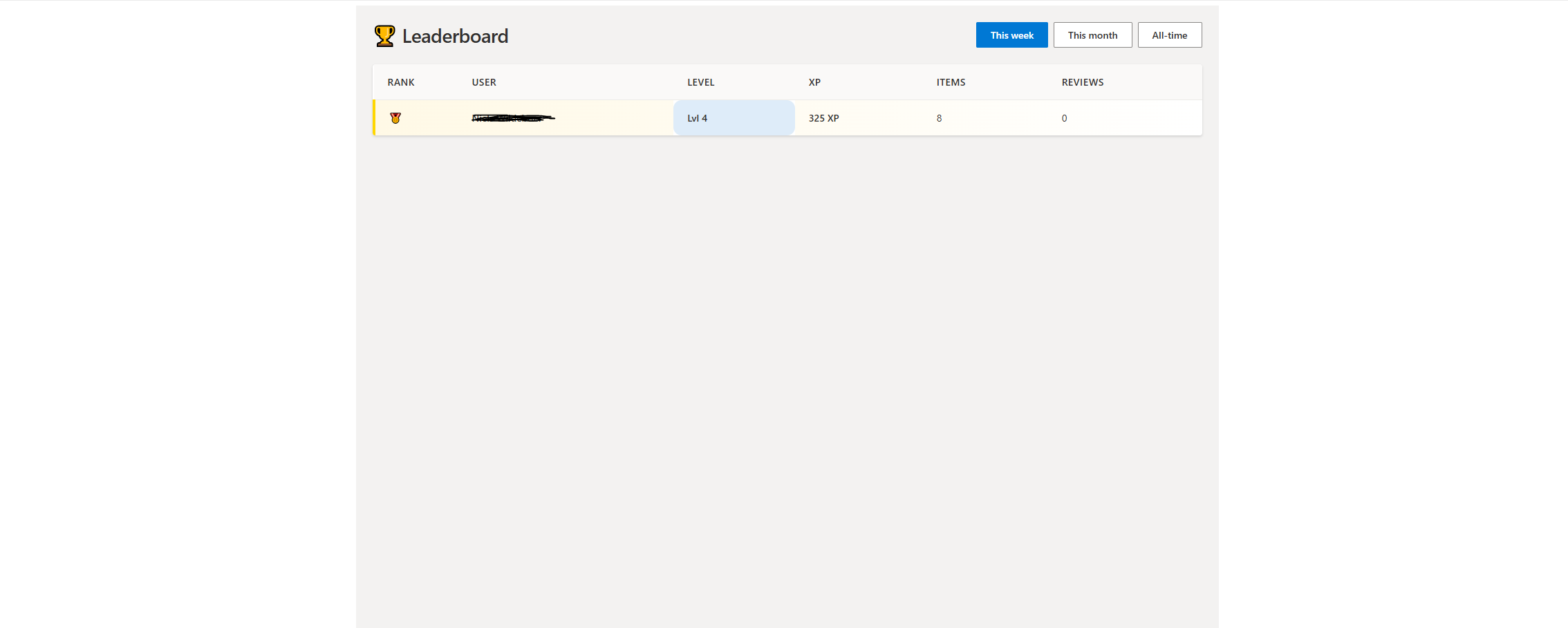Click the REVIEWS column header
Image resolution: width=1568 pixels, height=628 pixels.
point(1083,82)
